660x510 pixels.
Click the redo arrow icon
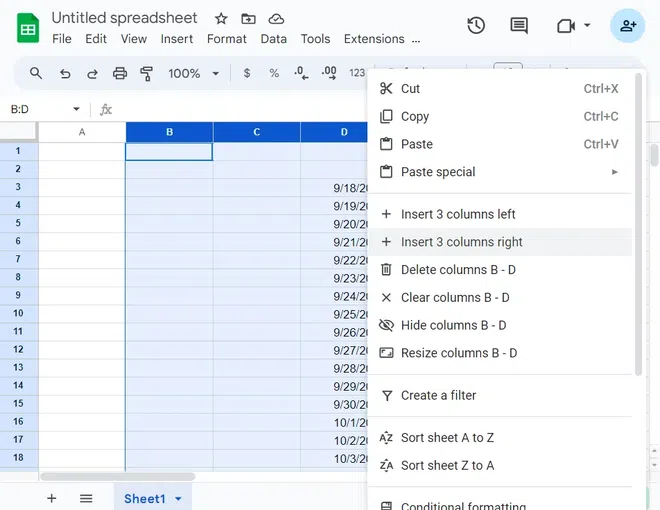click(x=92, y=73)
